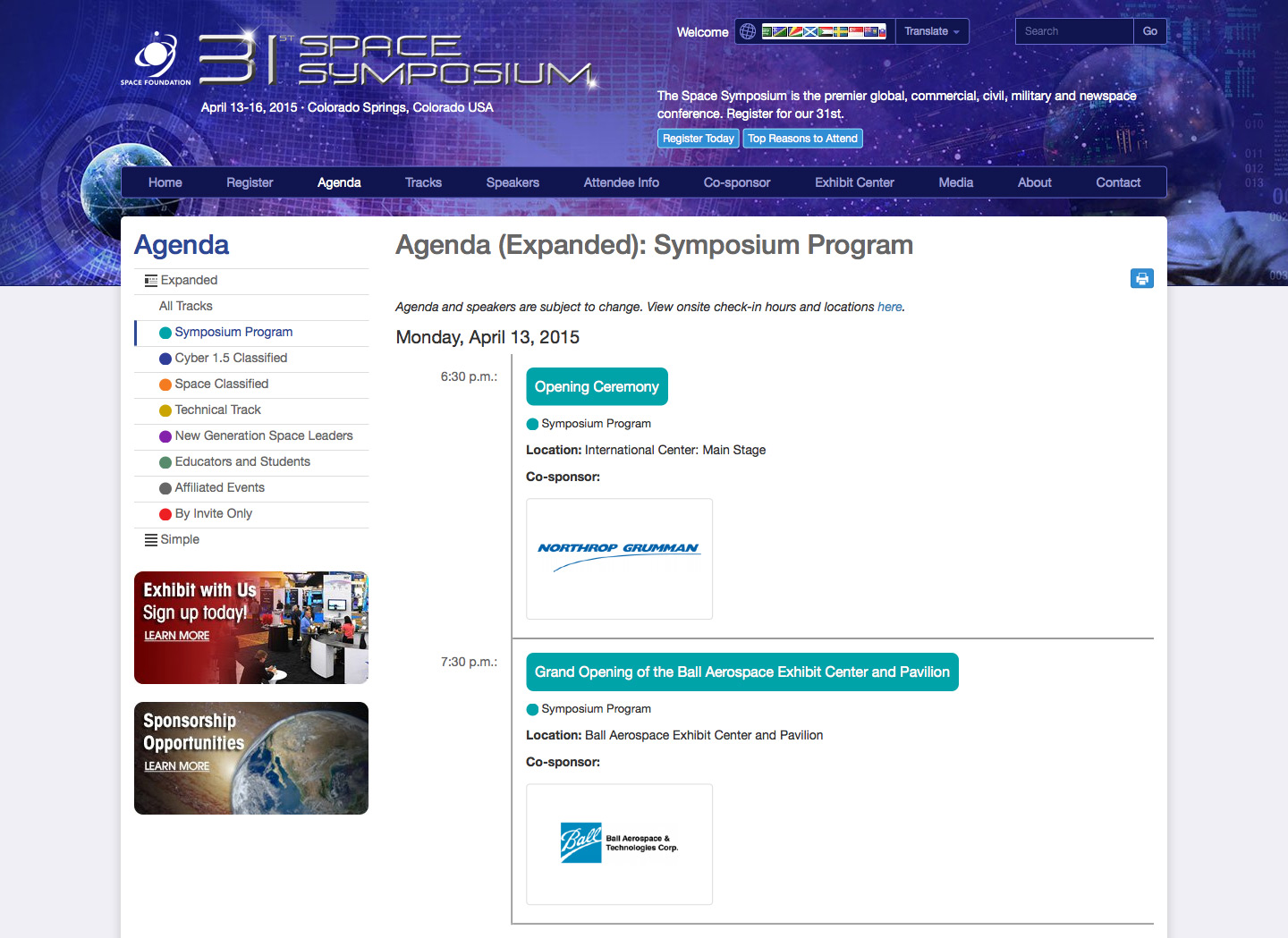Open the Home nav item
1288x938 pixels.
165,182
